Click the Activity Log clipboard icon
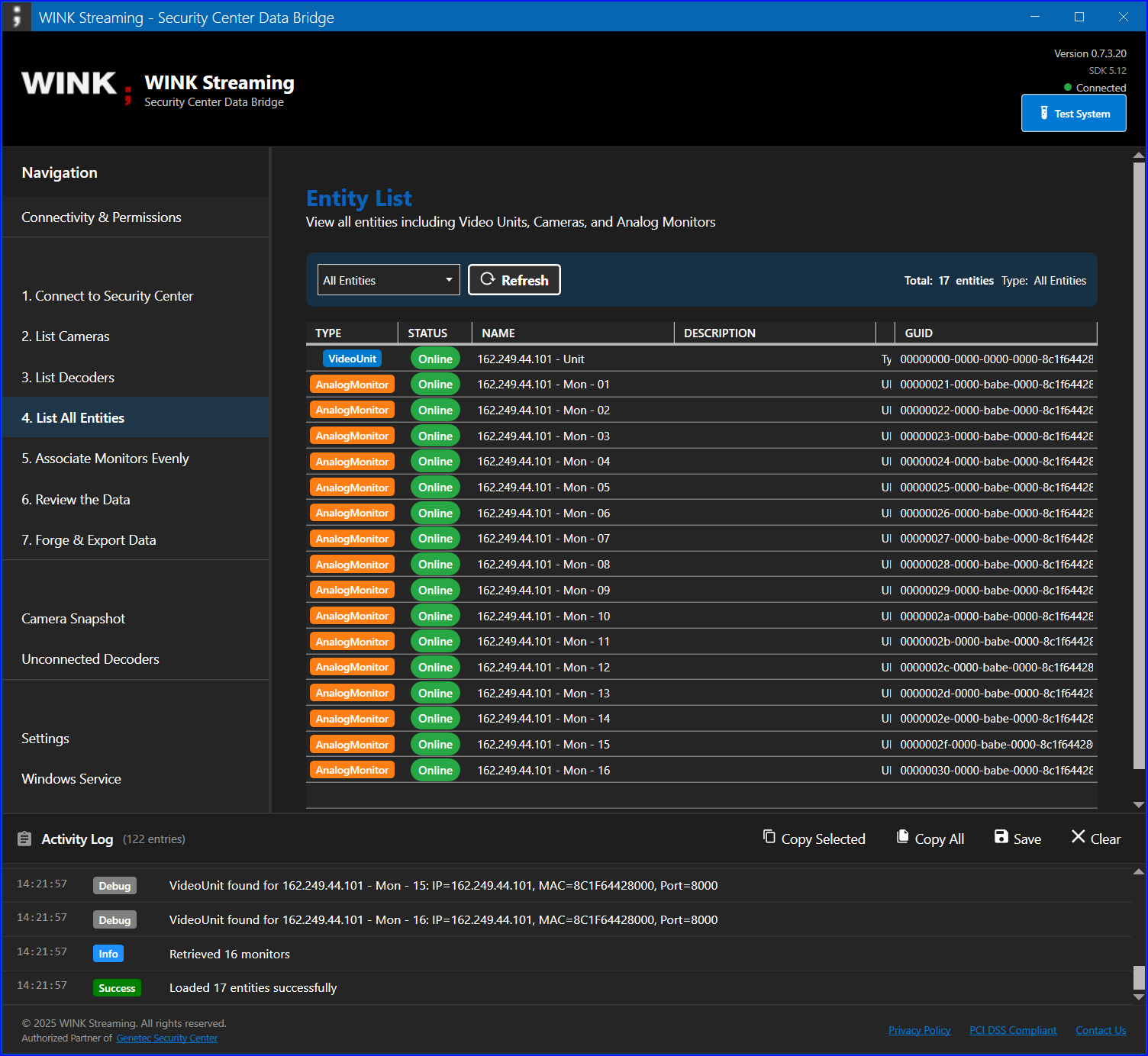1148x1056 pixels. pos(24,839)
